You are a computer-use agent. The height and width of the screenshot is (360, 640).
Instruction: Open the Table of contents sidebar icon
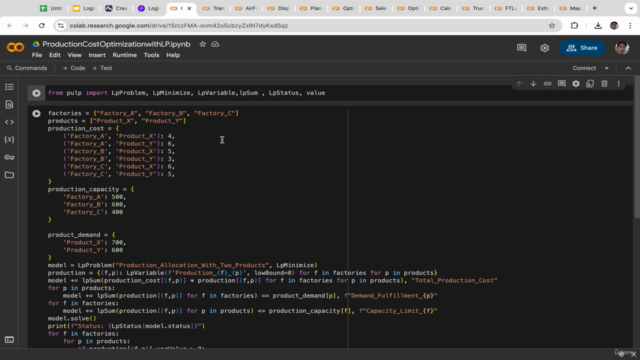tap(9, 87)
